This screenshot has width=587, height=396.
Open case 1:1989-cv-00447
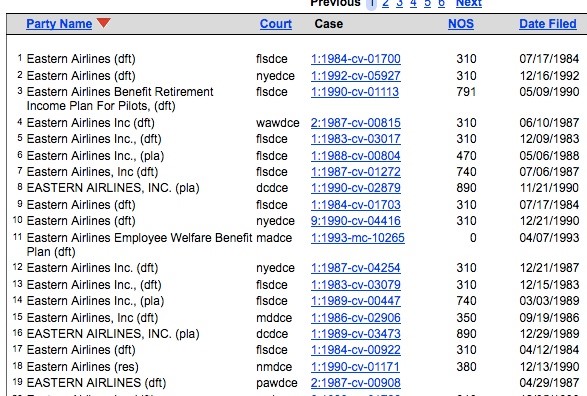pos(356,301)
